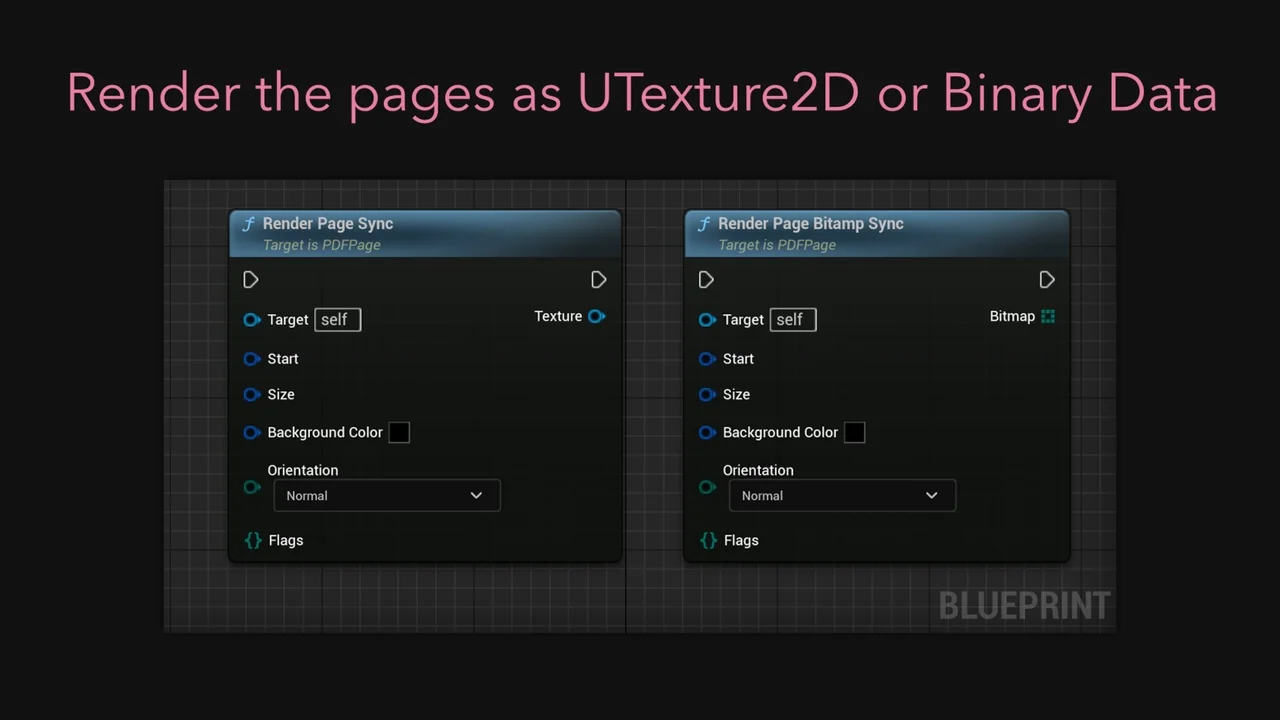Click Texture output pin on Render Page Sync
The width and height of the screenshot is (1280, 720).
coord(596,316)
